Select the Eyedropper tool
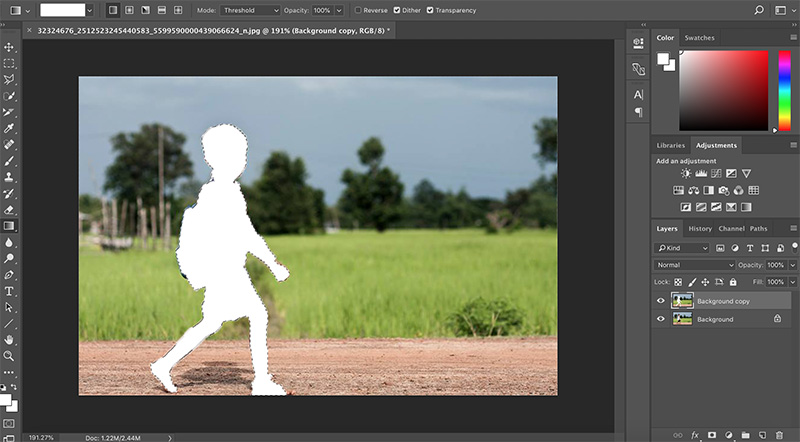Viewport: 800px width, 442px height. click(9, 128)
